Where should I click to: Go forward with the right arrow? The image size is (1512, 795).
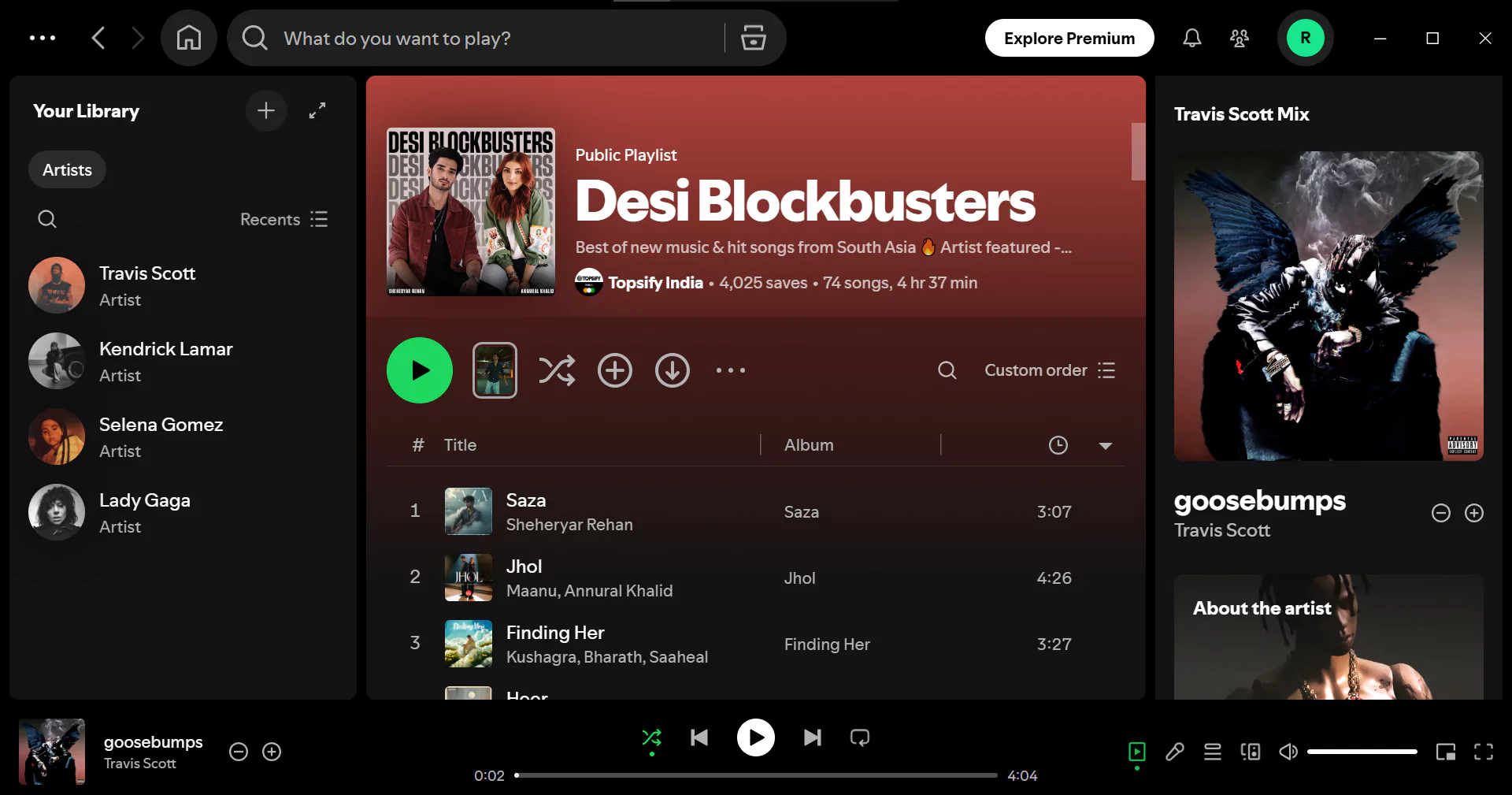pyautogui.click(x=138, y=38)
